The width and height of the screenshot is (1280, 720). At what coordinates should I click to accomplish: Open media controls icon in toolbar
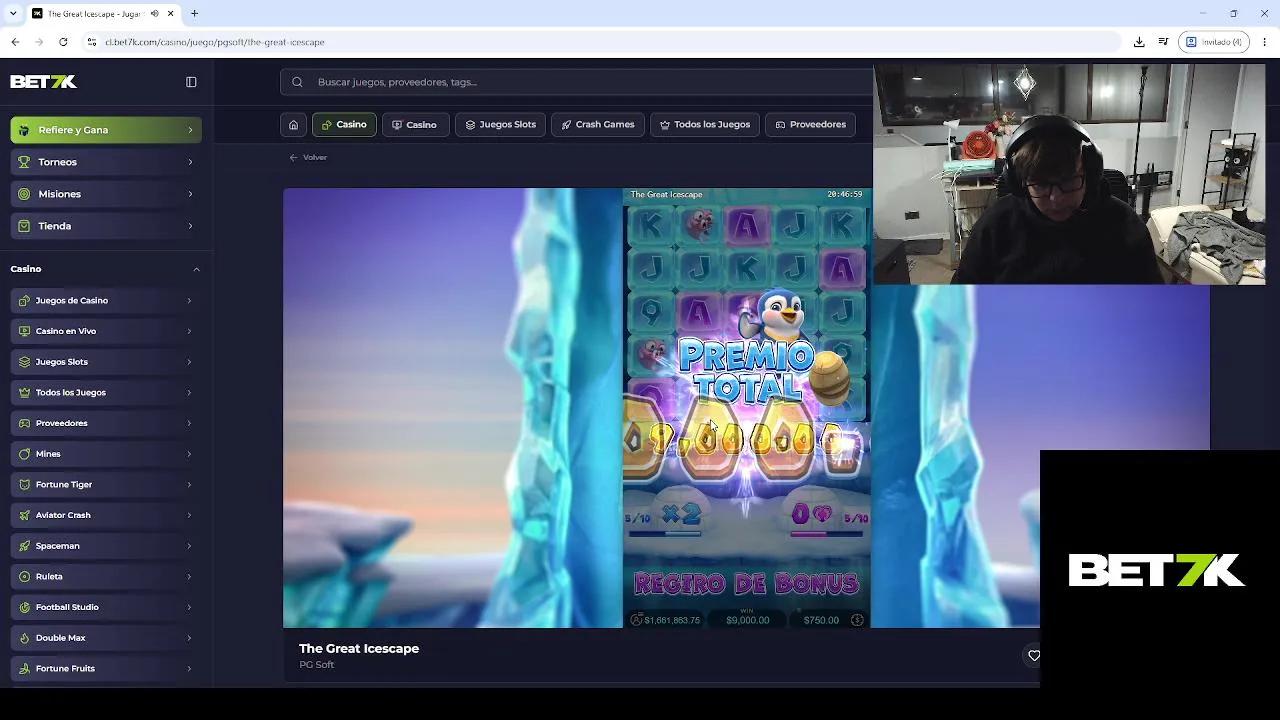pos(1163,42)
